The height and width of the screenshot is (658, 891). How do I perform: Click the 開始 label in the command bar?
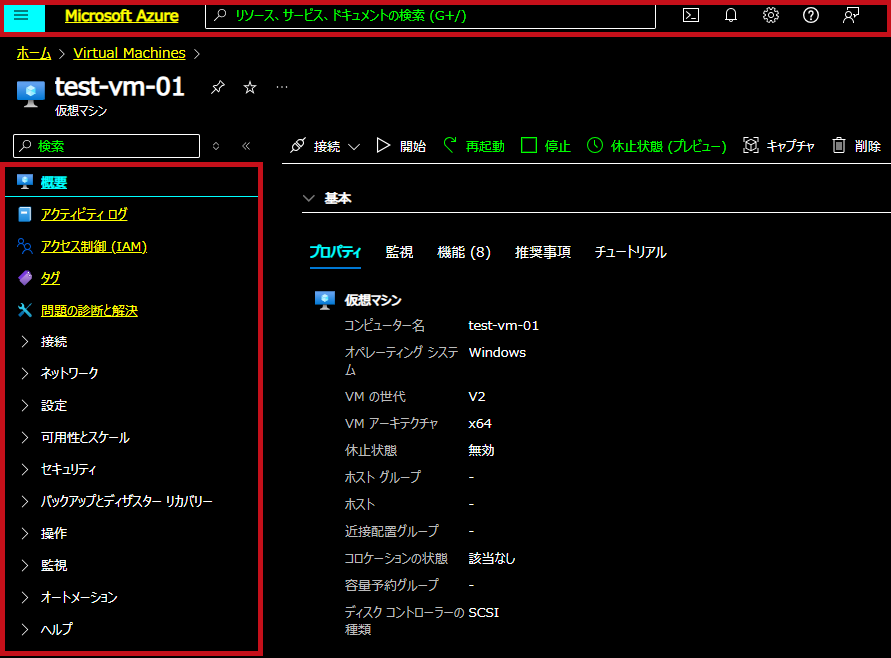point(413,146)
